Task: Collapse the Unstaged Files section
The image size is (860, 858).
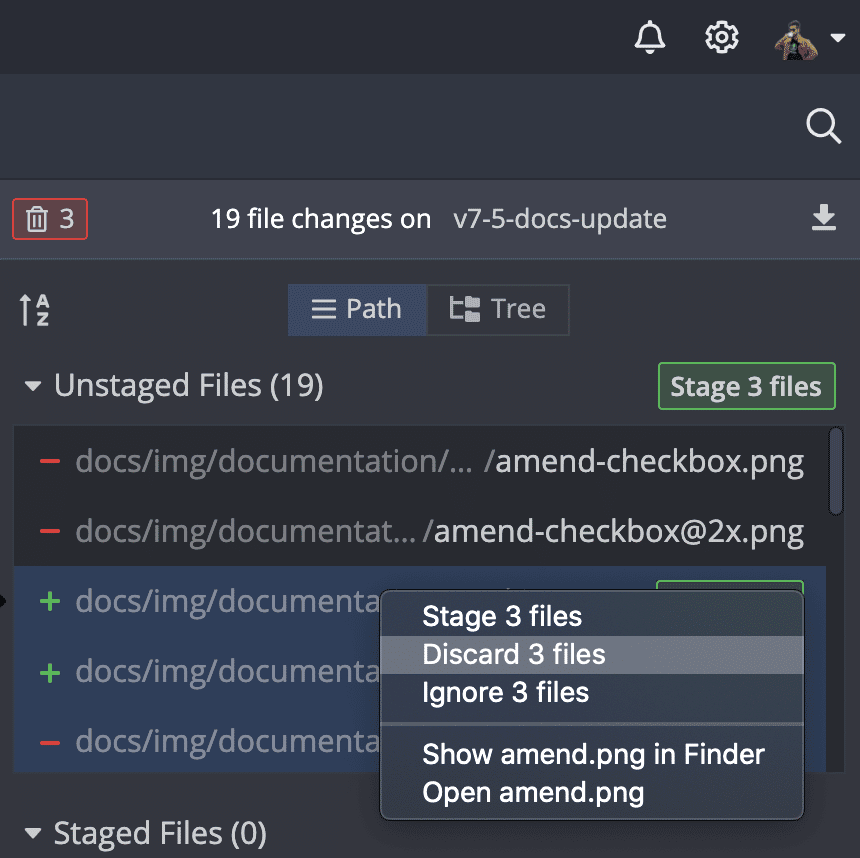Action: 33,386
